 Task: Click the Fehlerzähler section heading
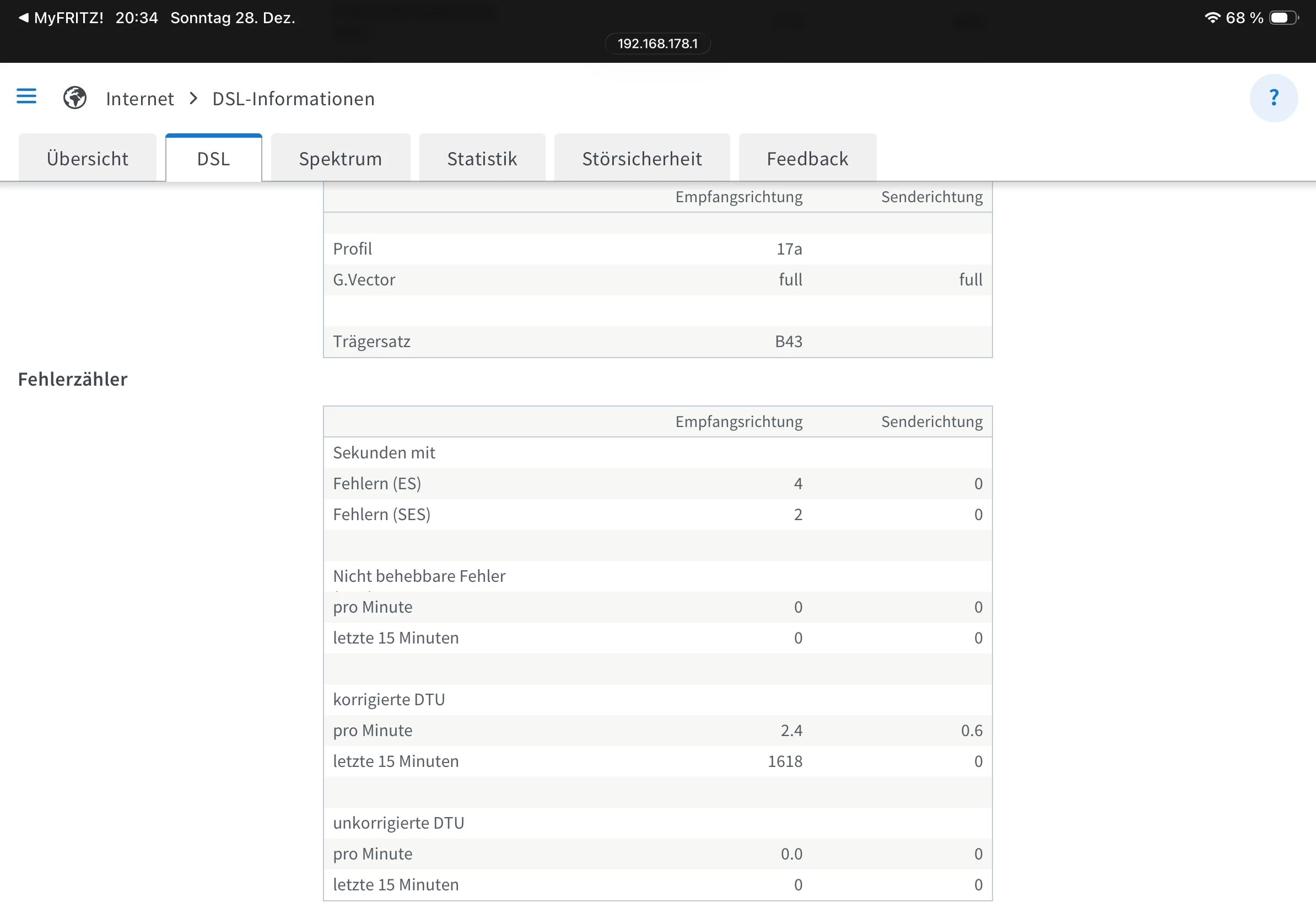click(73, 379)
